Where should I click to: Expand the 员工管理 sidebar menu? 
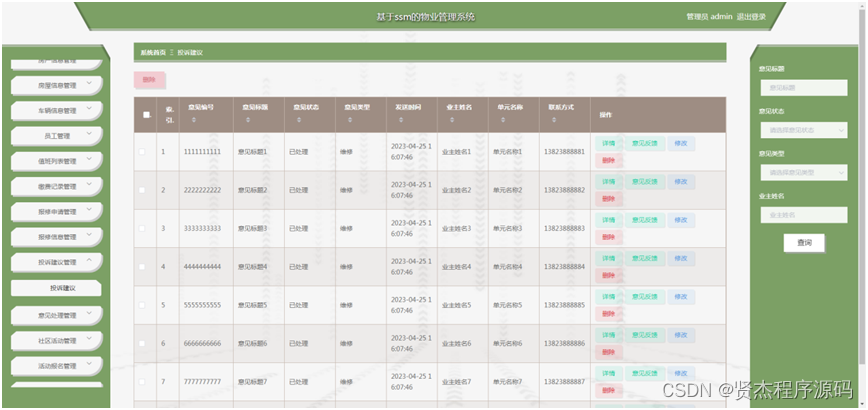click(x=57, y=136)
